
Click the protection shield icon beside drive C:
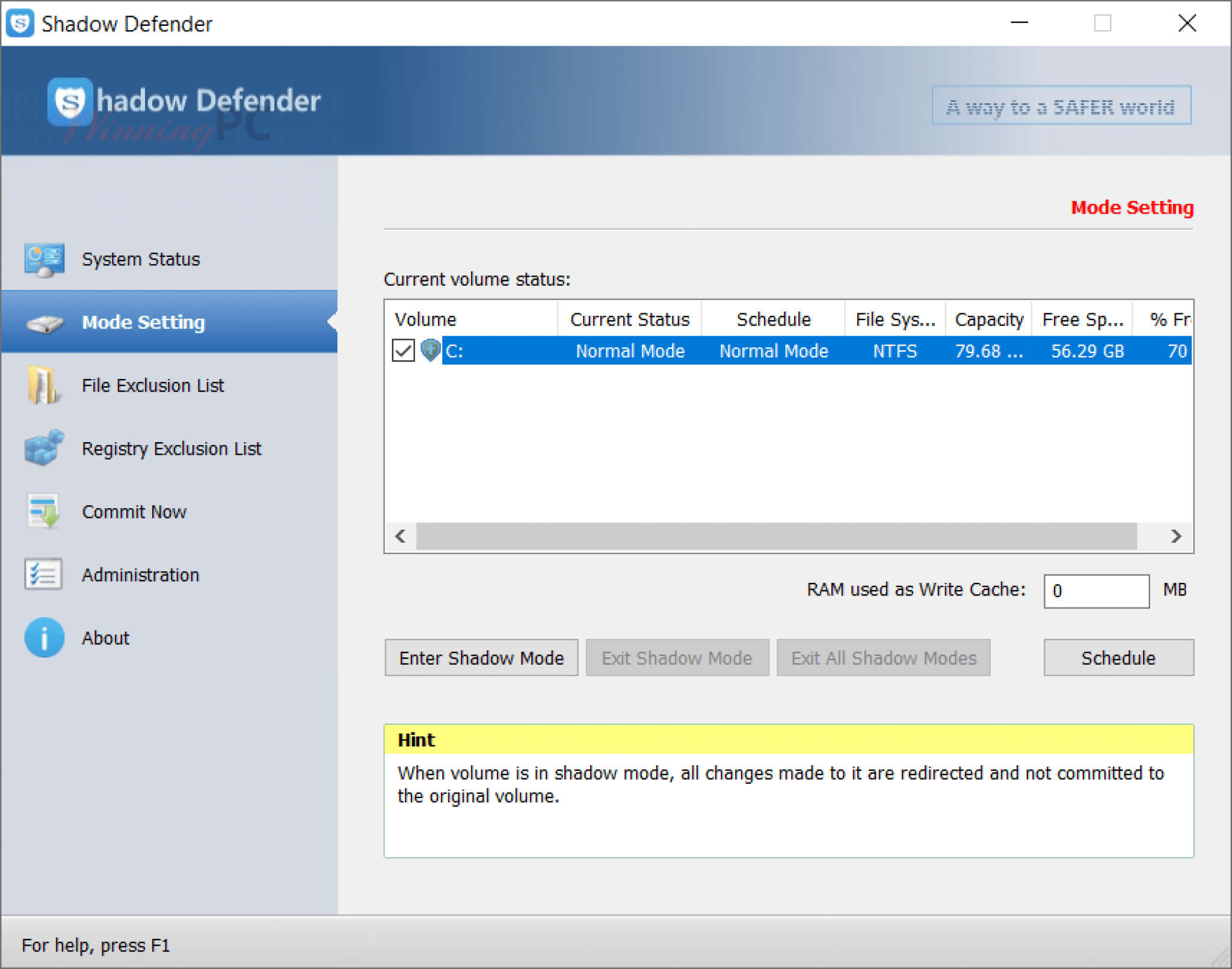click(x=430, y=351)
